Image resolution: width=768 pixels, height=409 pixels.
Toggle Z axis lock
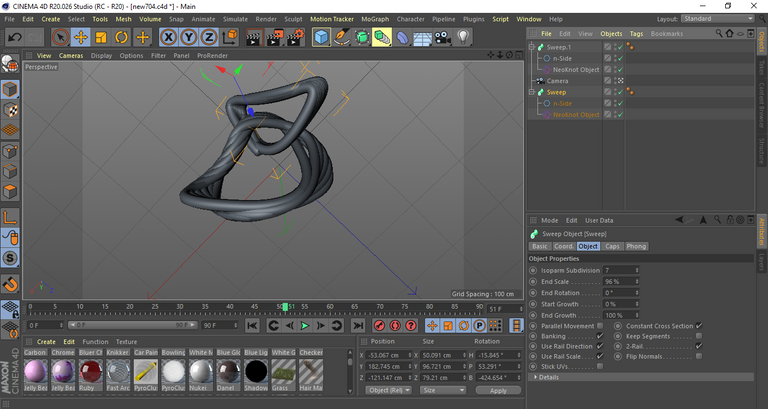(209, 37)
